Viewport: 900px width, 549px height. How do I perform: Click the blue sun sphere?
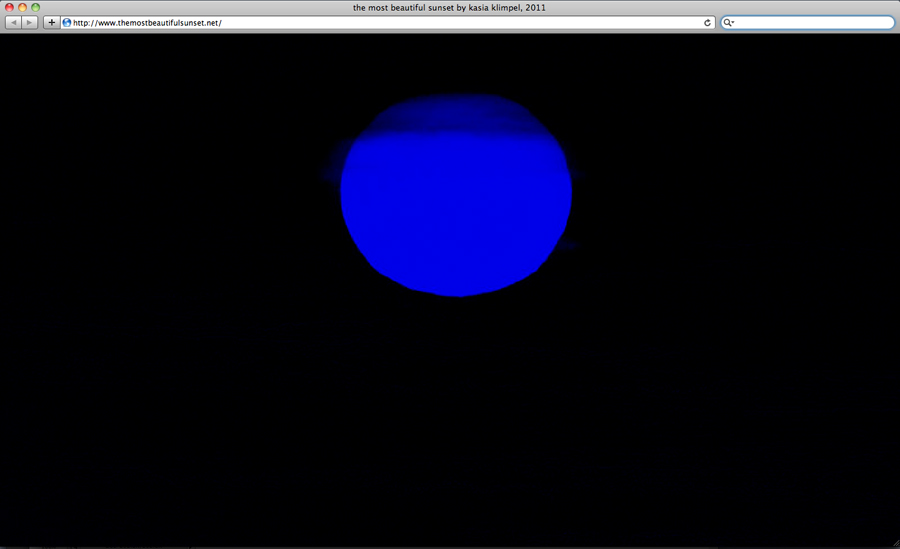pos(456,195)
